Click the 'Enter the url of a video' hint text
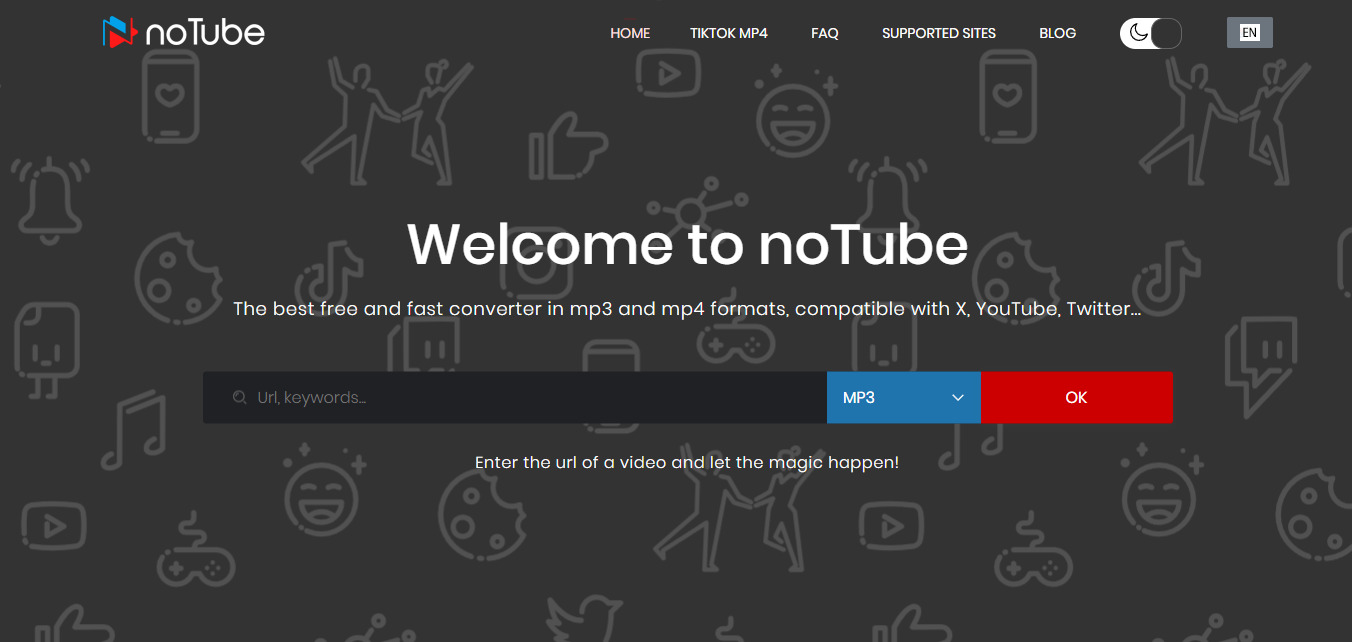Screen dimensions: 1352x642 click(687, 463)
